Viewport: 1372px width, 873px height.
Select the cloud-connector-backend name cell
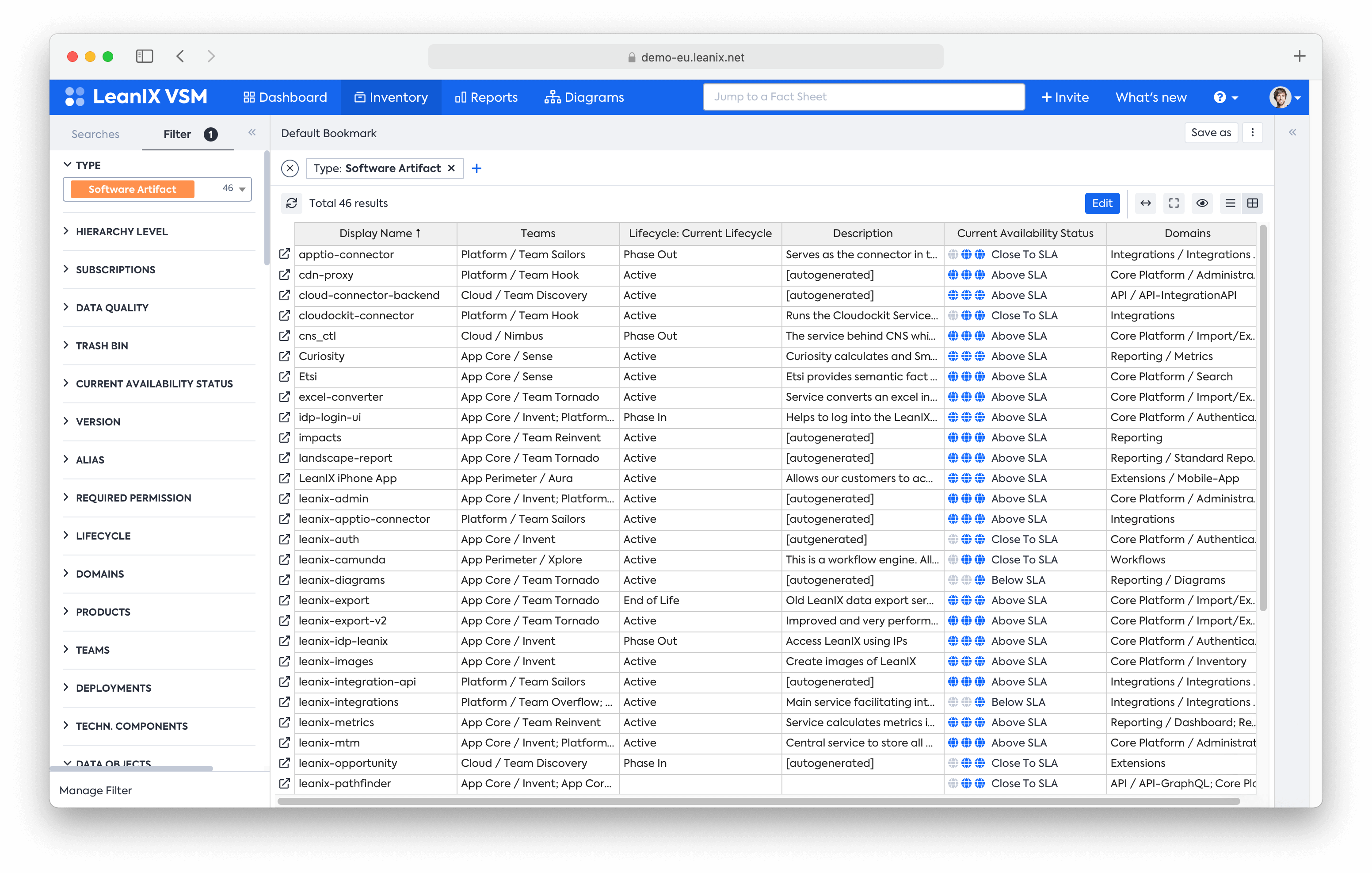tap(375, 295)
